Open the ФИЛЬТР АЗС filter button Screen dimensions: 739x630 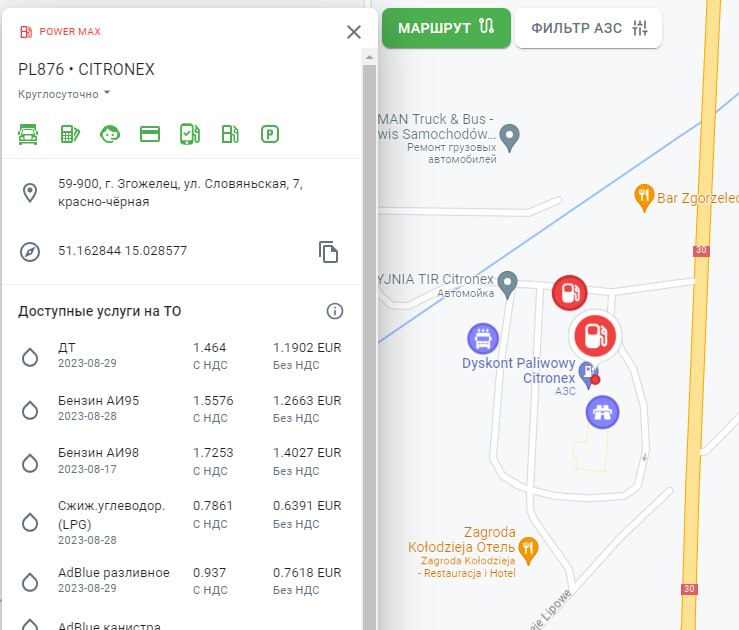click(588, 28)
